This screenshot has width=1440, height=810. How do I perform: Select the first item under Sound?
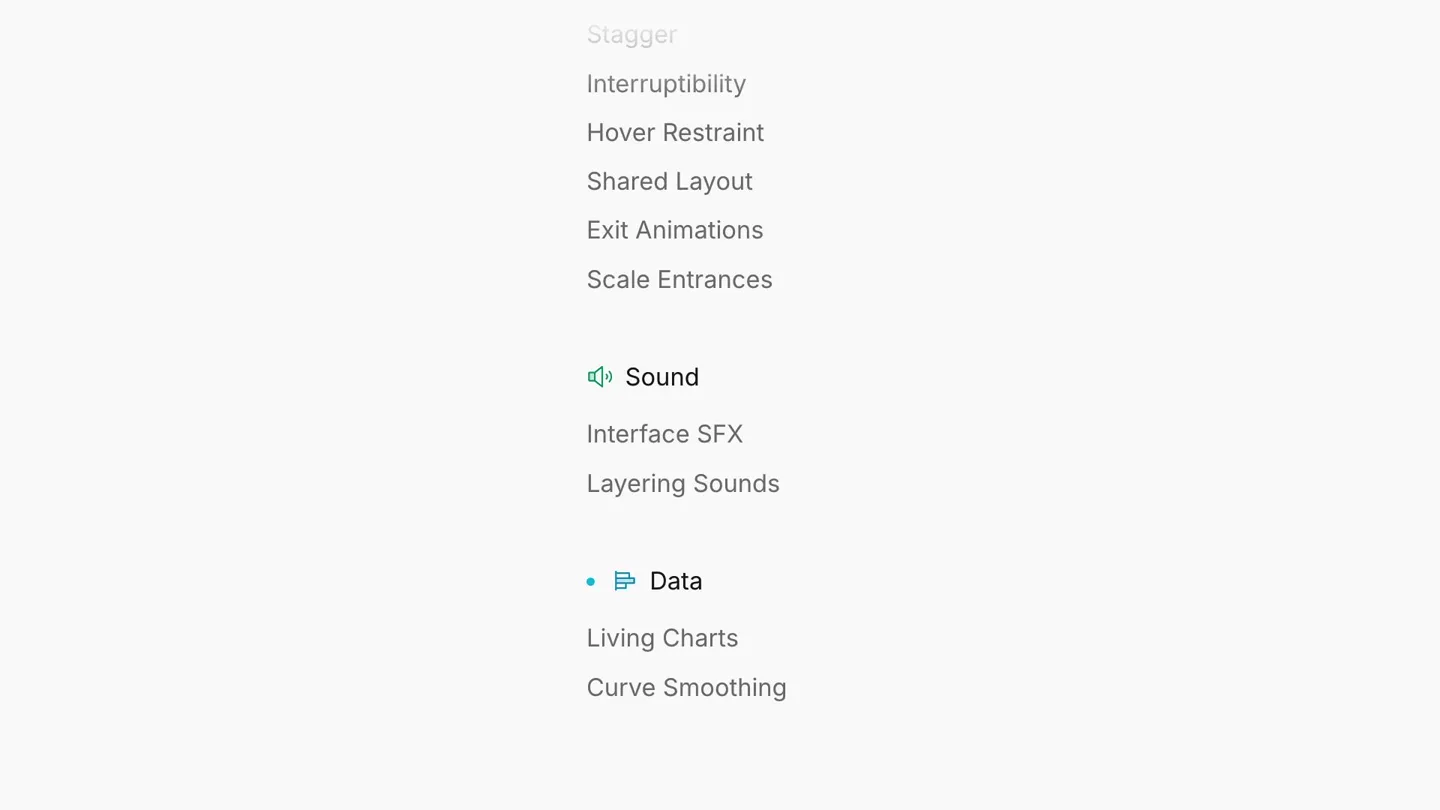tap(665, 434)
